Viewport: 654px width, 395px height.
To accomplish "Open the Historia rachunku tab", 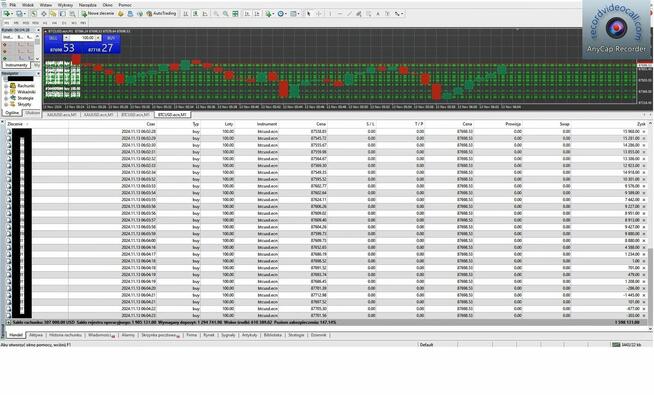I will tap(65, 335).
